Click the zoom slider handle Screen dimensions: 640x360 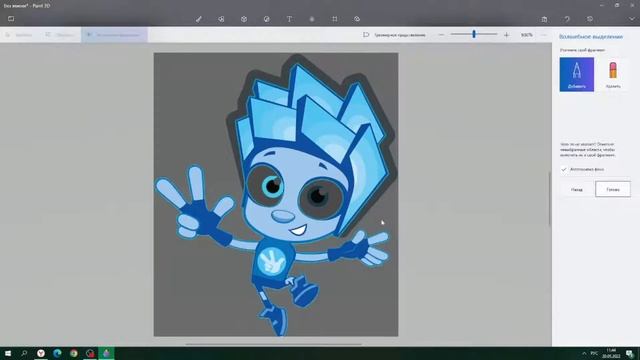(x=474, y=34)
